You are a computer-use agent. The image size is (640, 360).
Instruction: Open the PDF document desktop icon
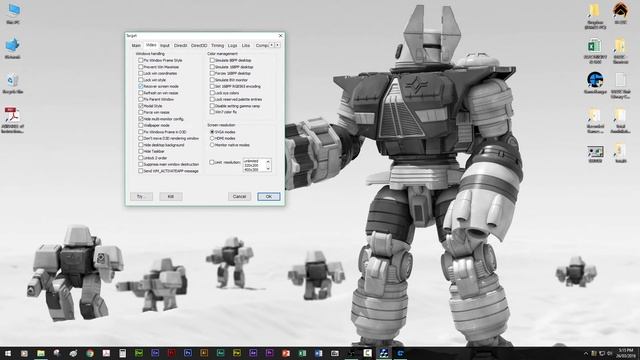tap(12, 119)
